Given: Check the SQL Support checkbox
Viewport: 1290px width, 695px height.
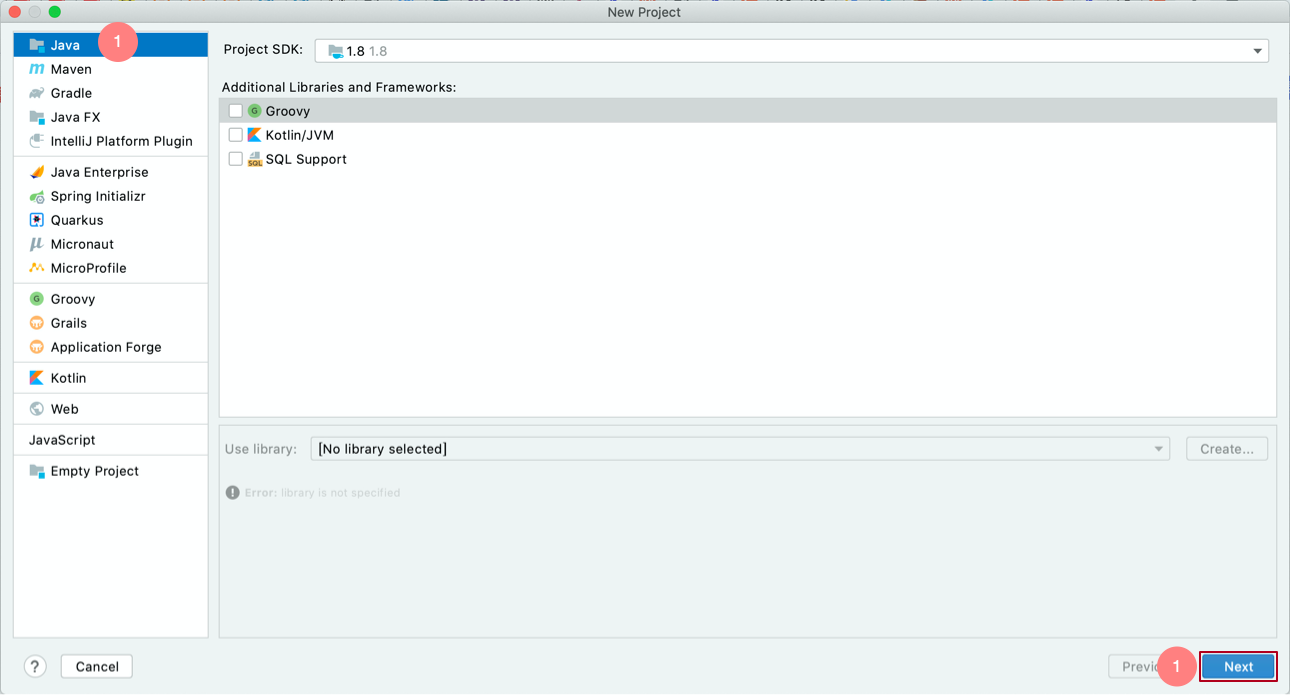Looking at the screenshot, I should tap(236, 159).
